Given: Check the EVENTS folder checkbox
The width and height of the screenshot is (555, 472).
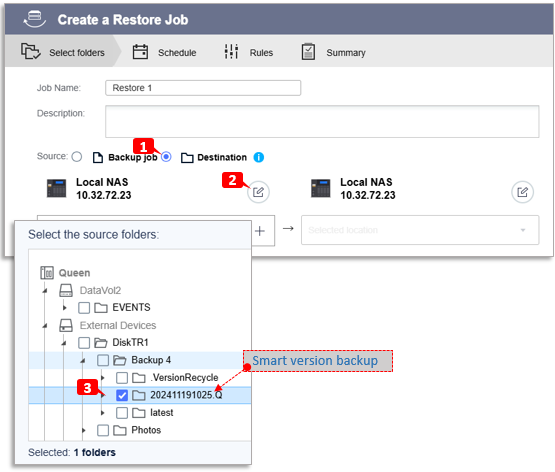Looking at the screenshot, I should [84, 308].
